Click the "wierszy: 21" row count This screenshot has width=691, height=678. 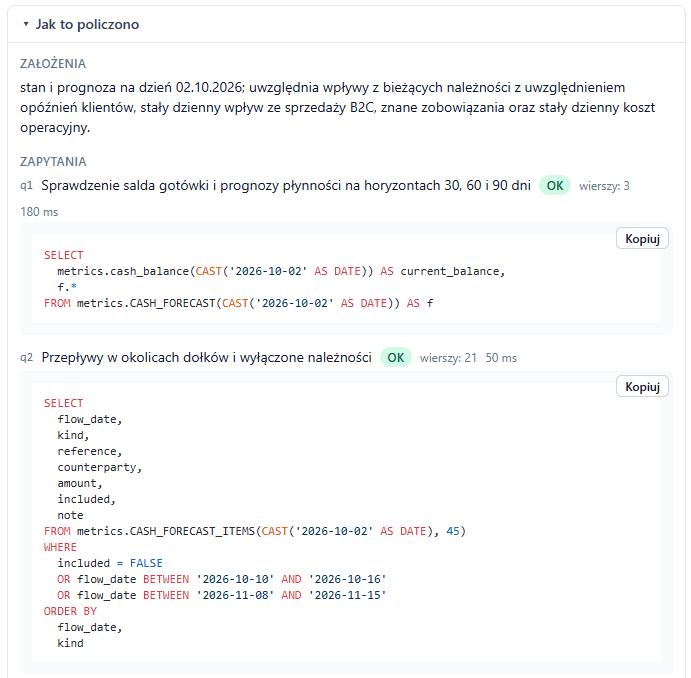tap(448, 358)
